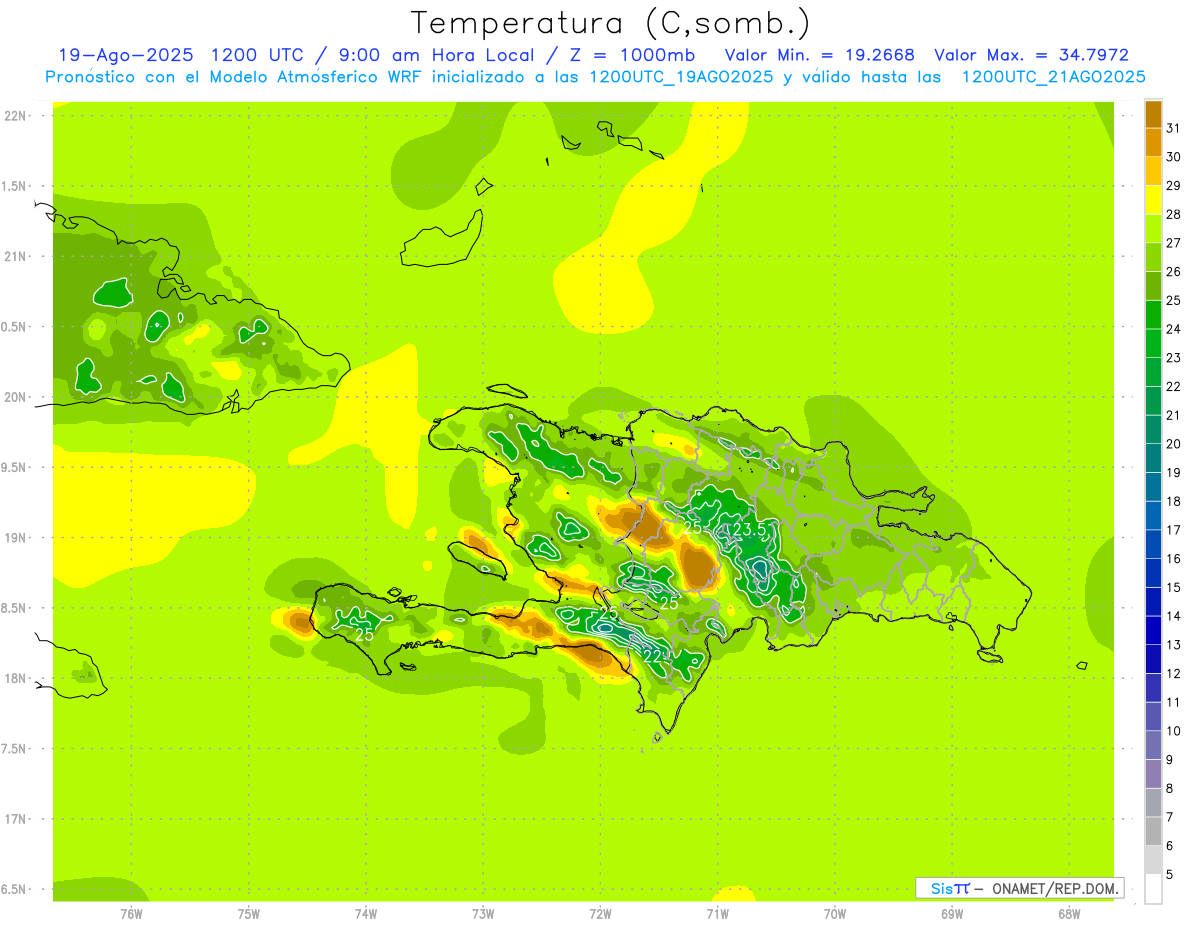Click the valid-until time "1200UTC_21AGO2025"
The width and height of the screenshot is (1200, 927).
1053,77
